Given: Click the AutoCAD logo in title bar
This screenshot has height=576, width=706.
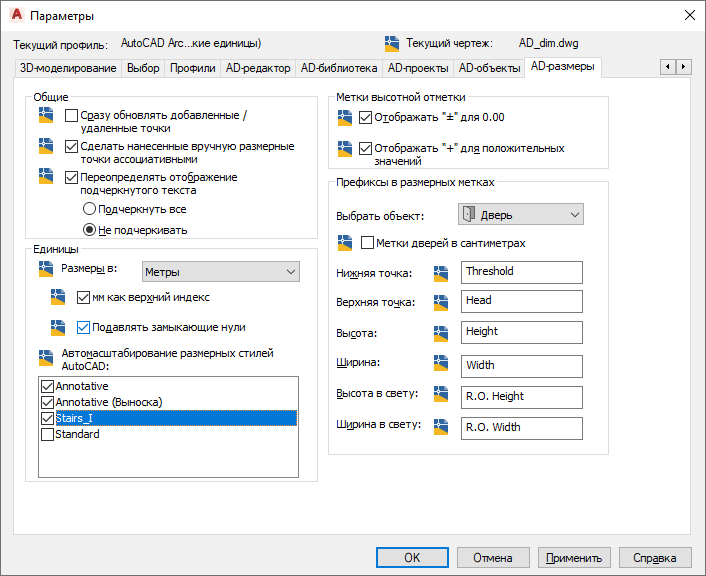Looking at the screenshot, I should [17, 15].
